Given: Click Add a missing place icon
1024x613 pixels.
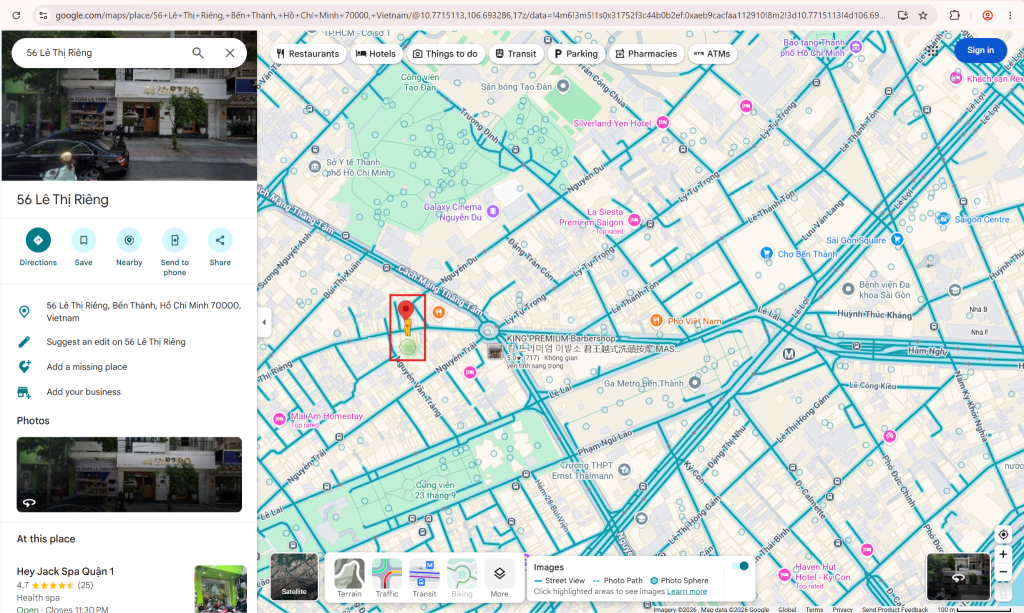Looking at the screenshot, I should click(24, 367).
